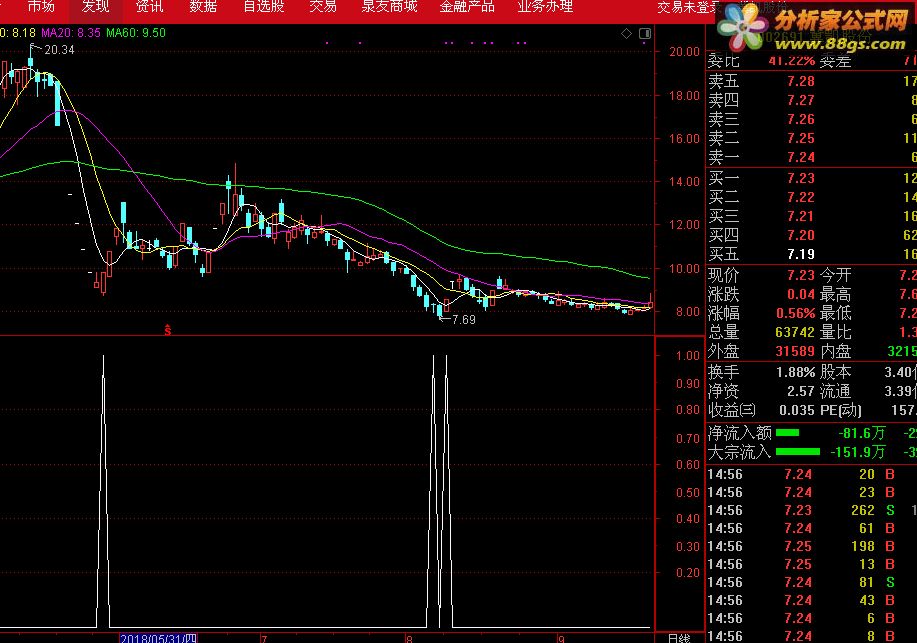Select the 买四 7.20 bid row
Viewport: 917px width, 643px height.
point(811,235)
